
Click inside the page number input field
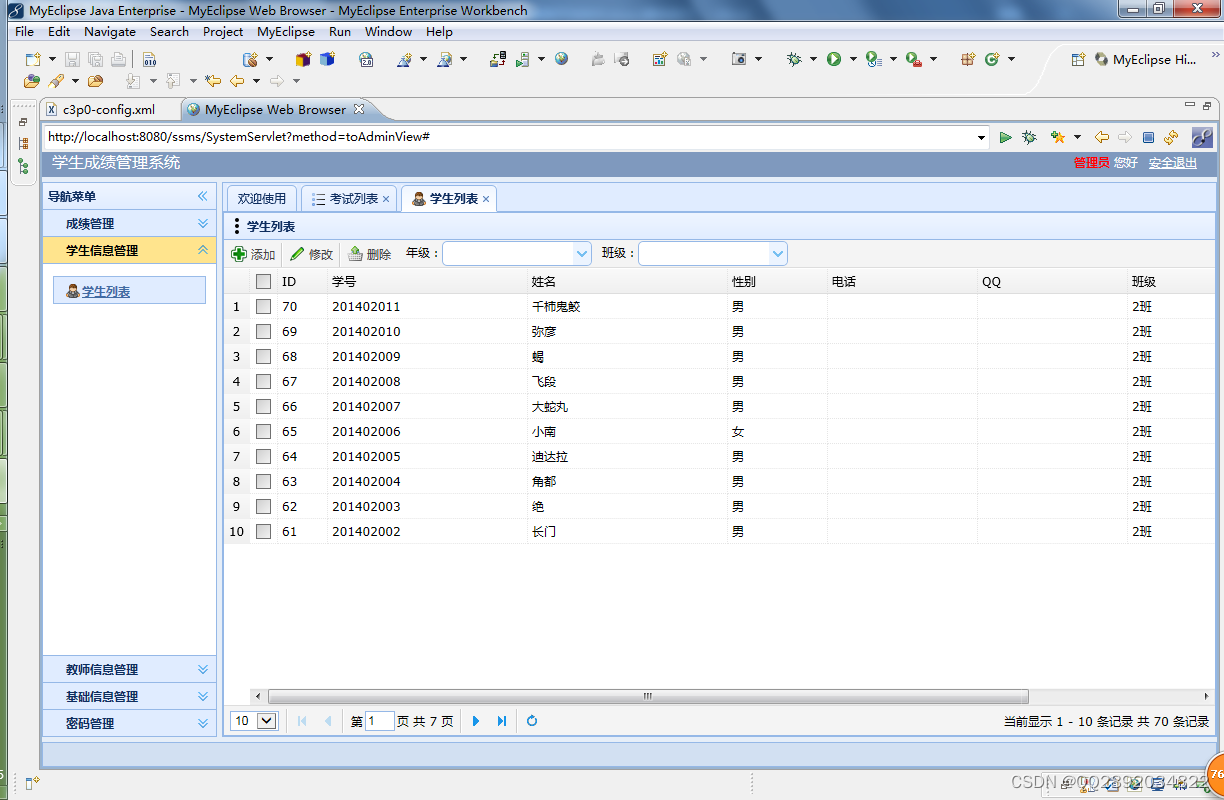coord(378,720)
